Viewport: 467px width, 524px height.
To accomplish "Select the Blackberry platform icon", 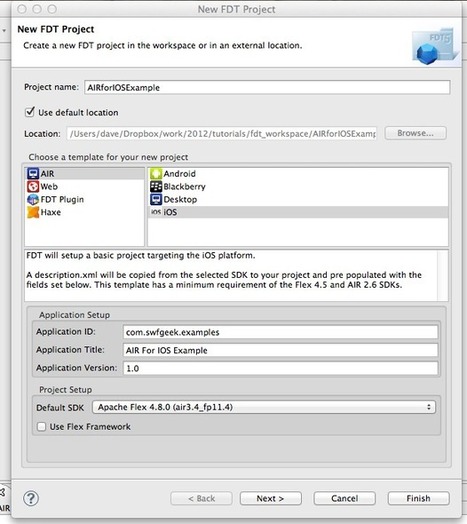I will [156, 186].
